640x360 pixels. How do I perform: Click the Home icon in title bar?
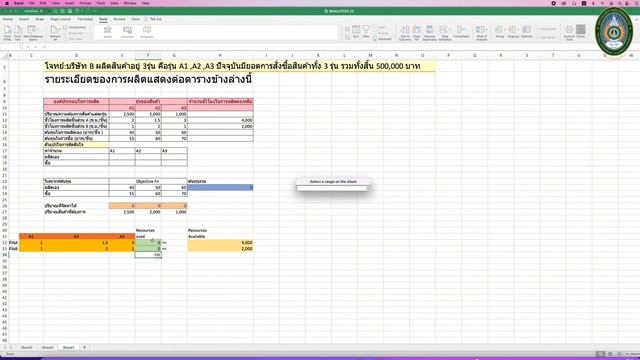click(x=55, y=11)
